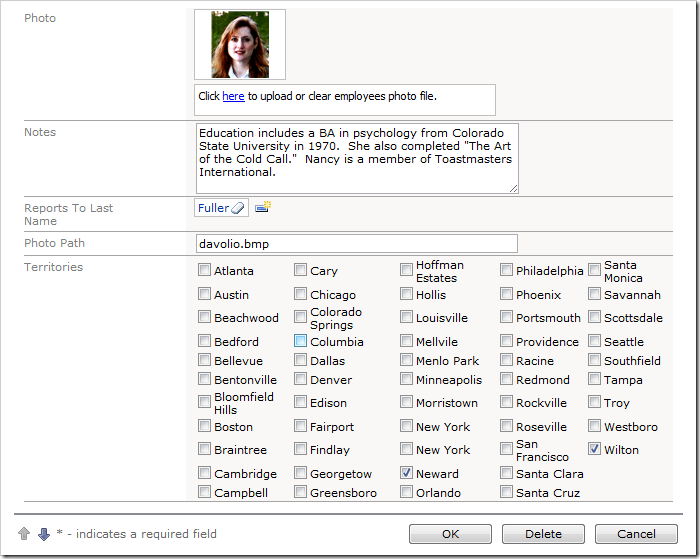Click the Cancel button

coord(636,534)
